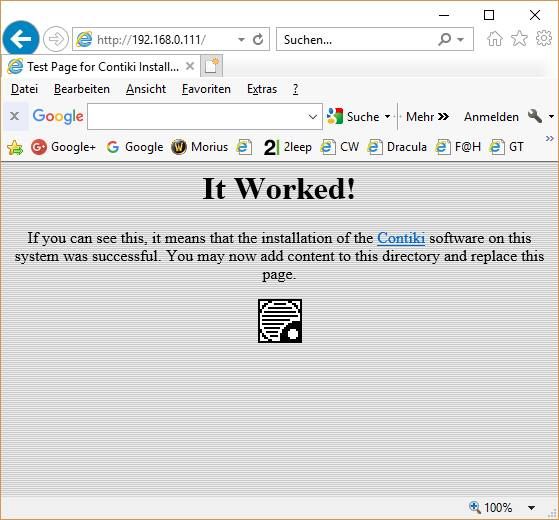Close the Google toolbar with X

point(14,116)
